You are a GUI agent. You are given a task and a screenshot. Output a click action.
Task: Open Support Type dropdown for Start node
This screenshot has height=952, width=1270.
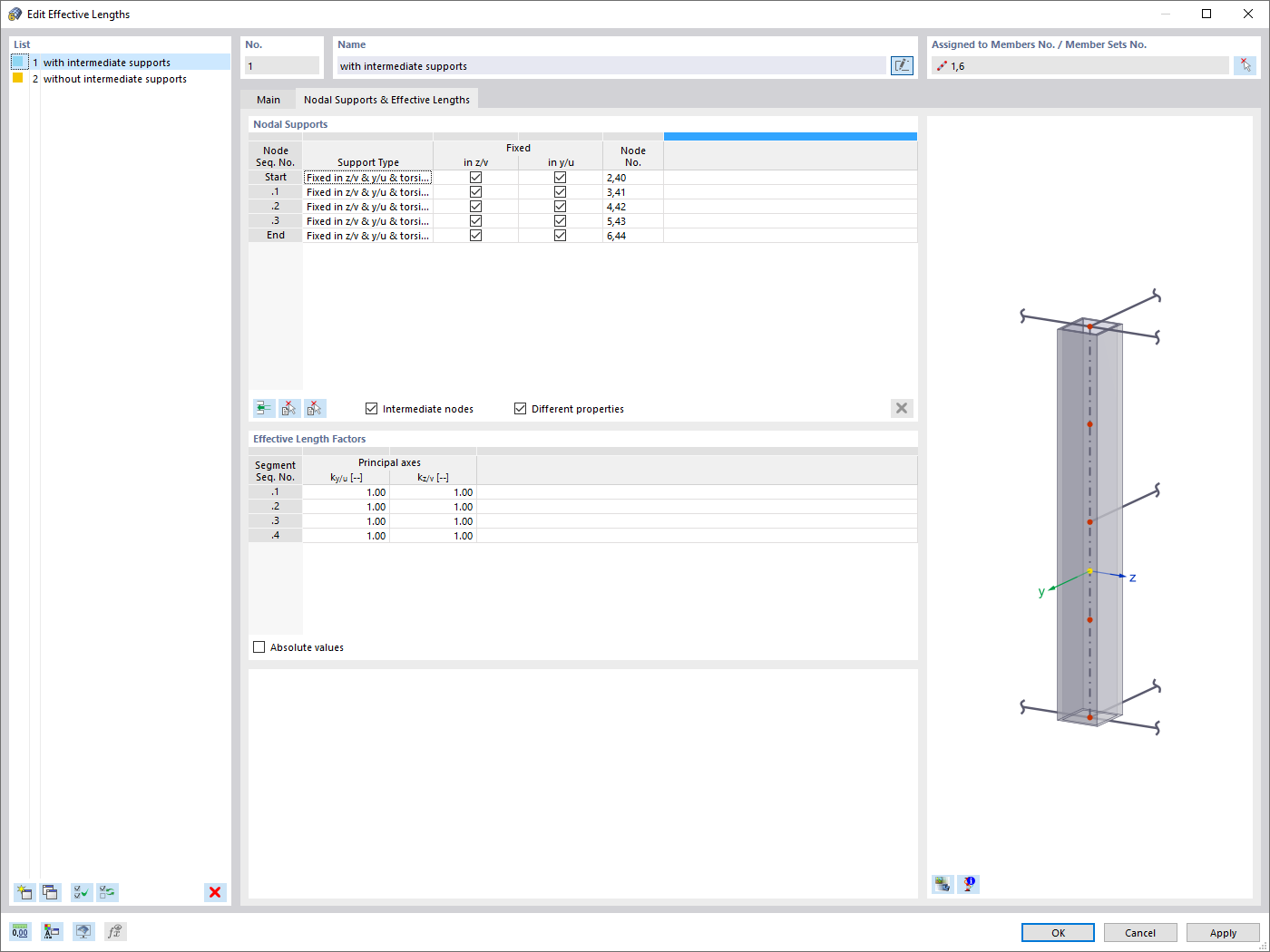coord(426,177)
